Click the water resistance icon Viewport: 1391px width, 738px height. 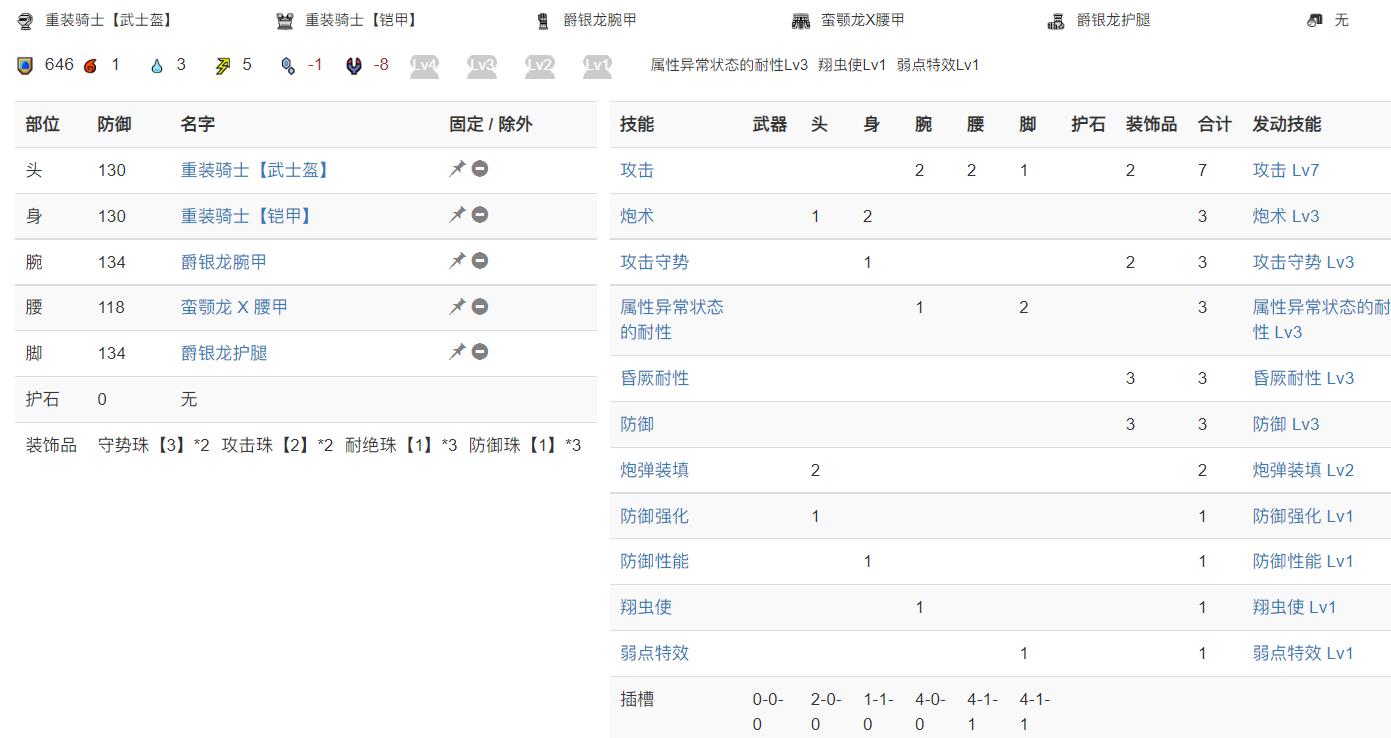[157, 66]
